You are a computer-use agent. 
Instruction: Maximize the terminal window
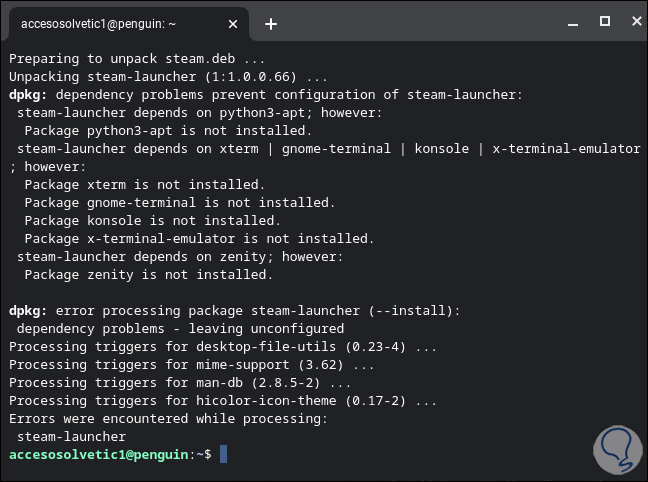604,21
